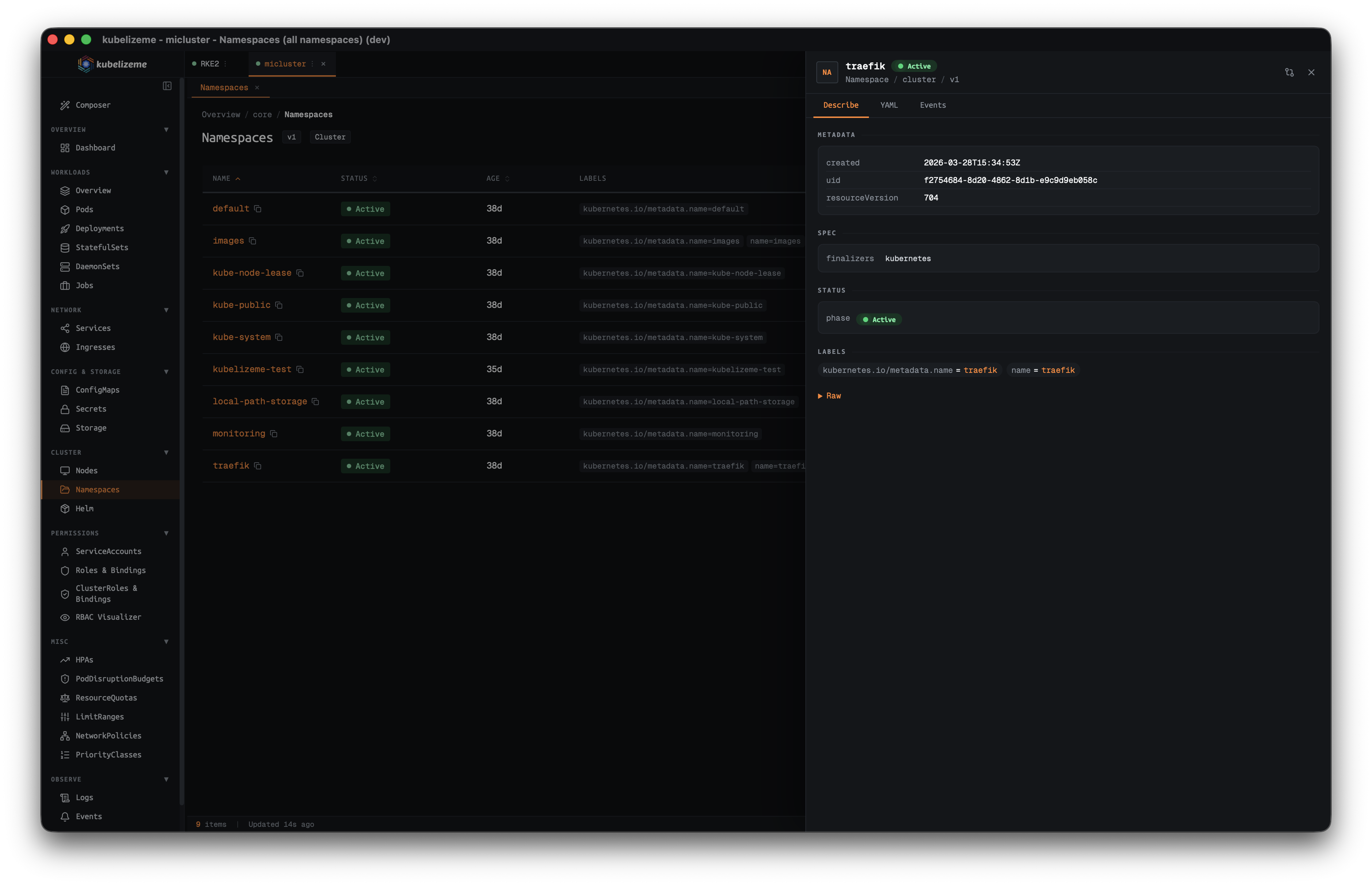Screen dimensions: 1372x886
Task: Open the monitoring namespace link
Action: [239, 434]
